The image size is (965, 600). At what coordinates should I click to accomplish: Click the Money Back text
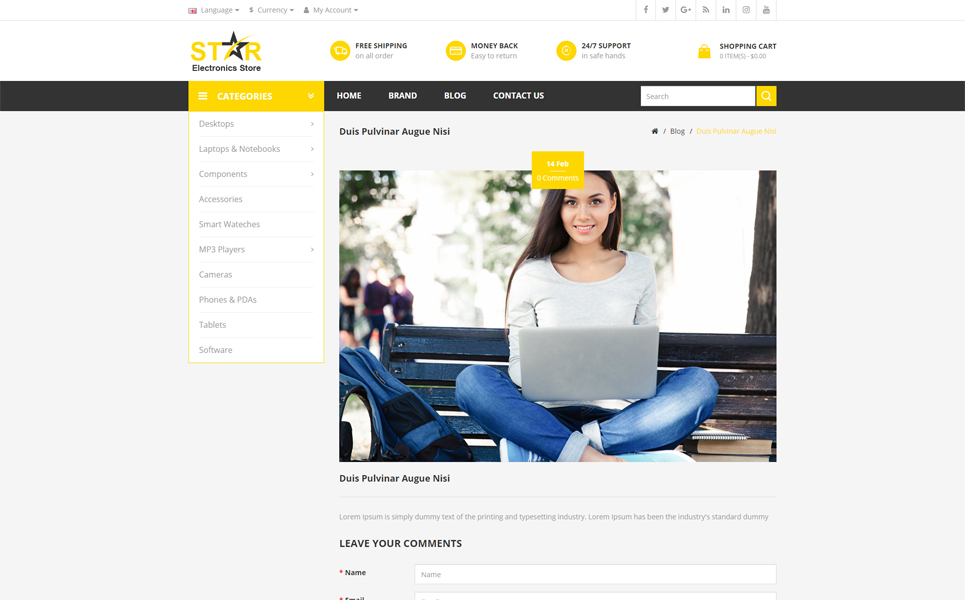tap(494, 46)
